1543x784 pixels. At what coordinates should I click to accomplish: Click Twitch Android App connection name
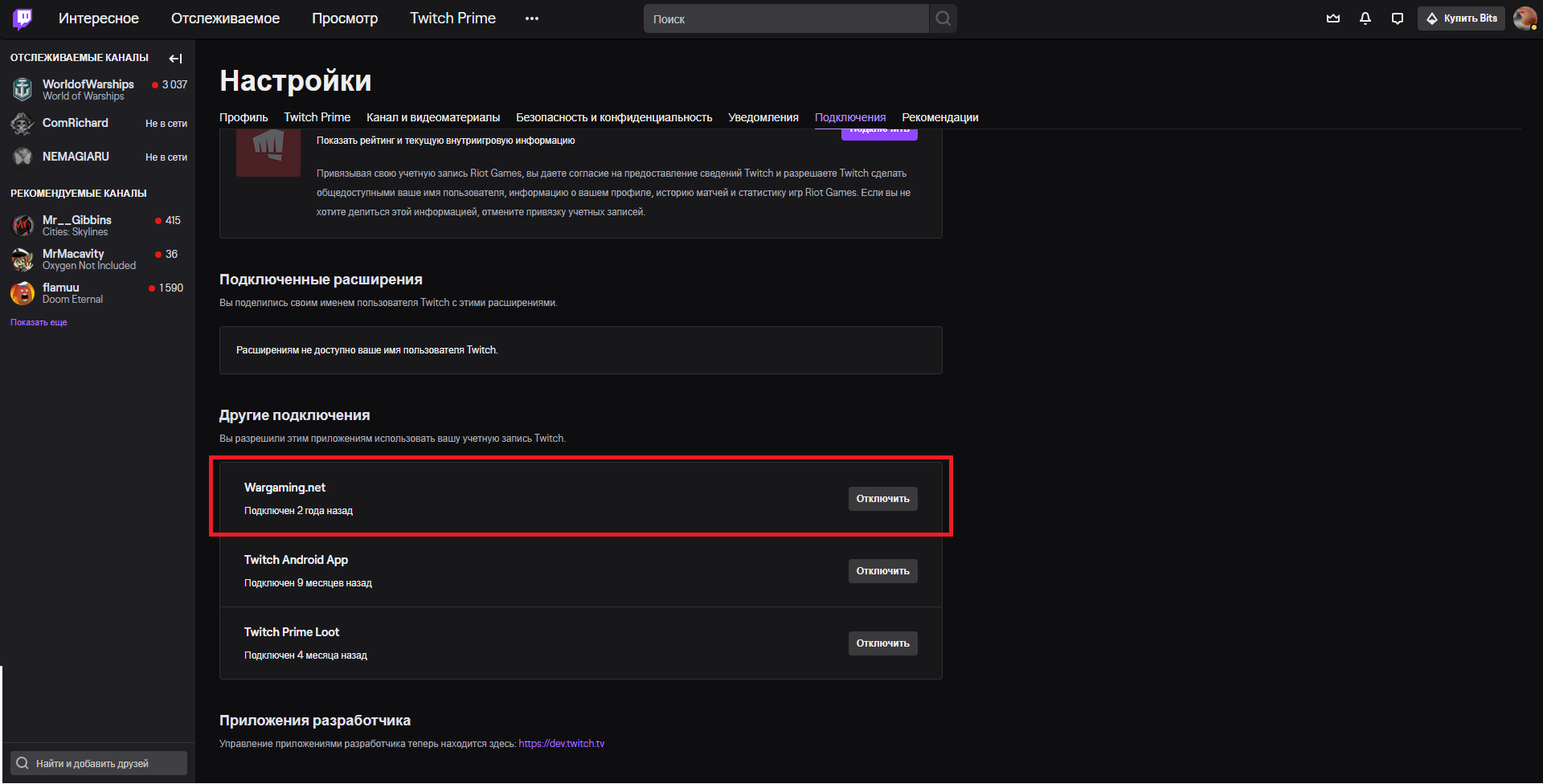tap(296, 560)
